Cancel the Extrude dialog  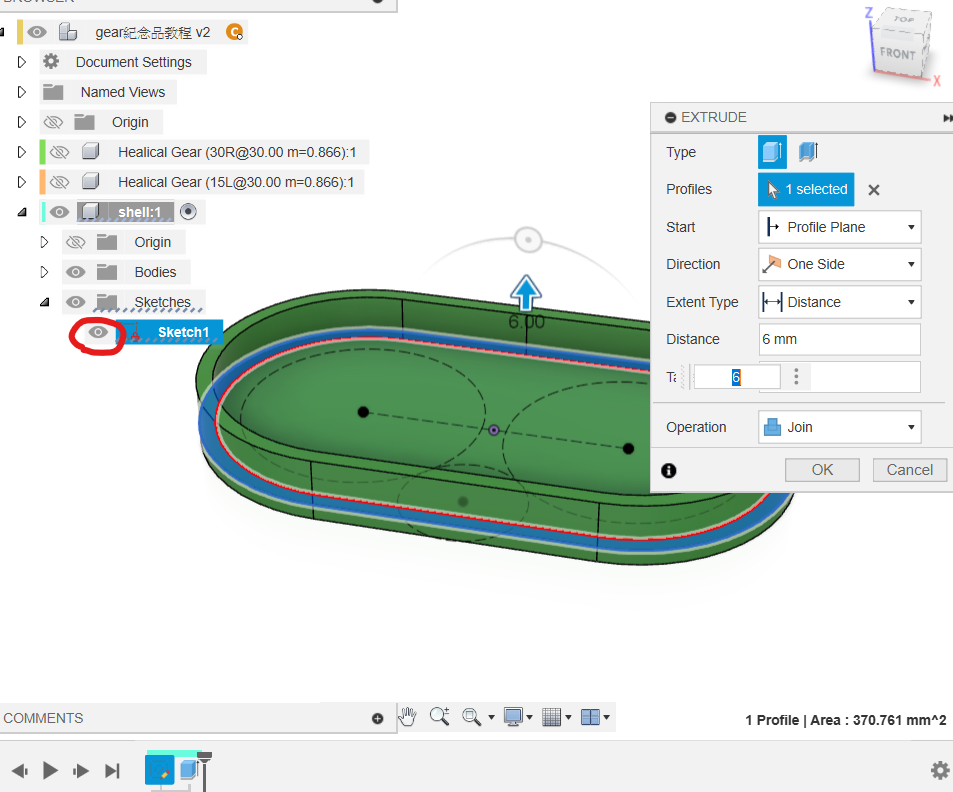(x=909, y=470)
